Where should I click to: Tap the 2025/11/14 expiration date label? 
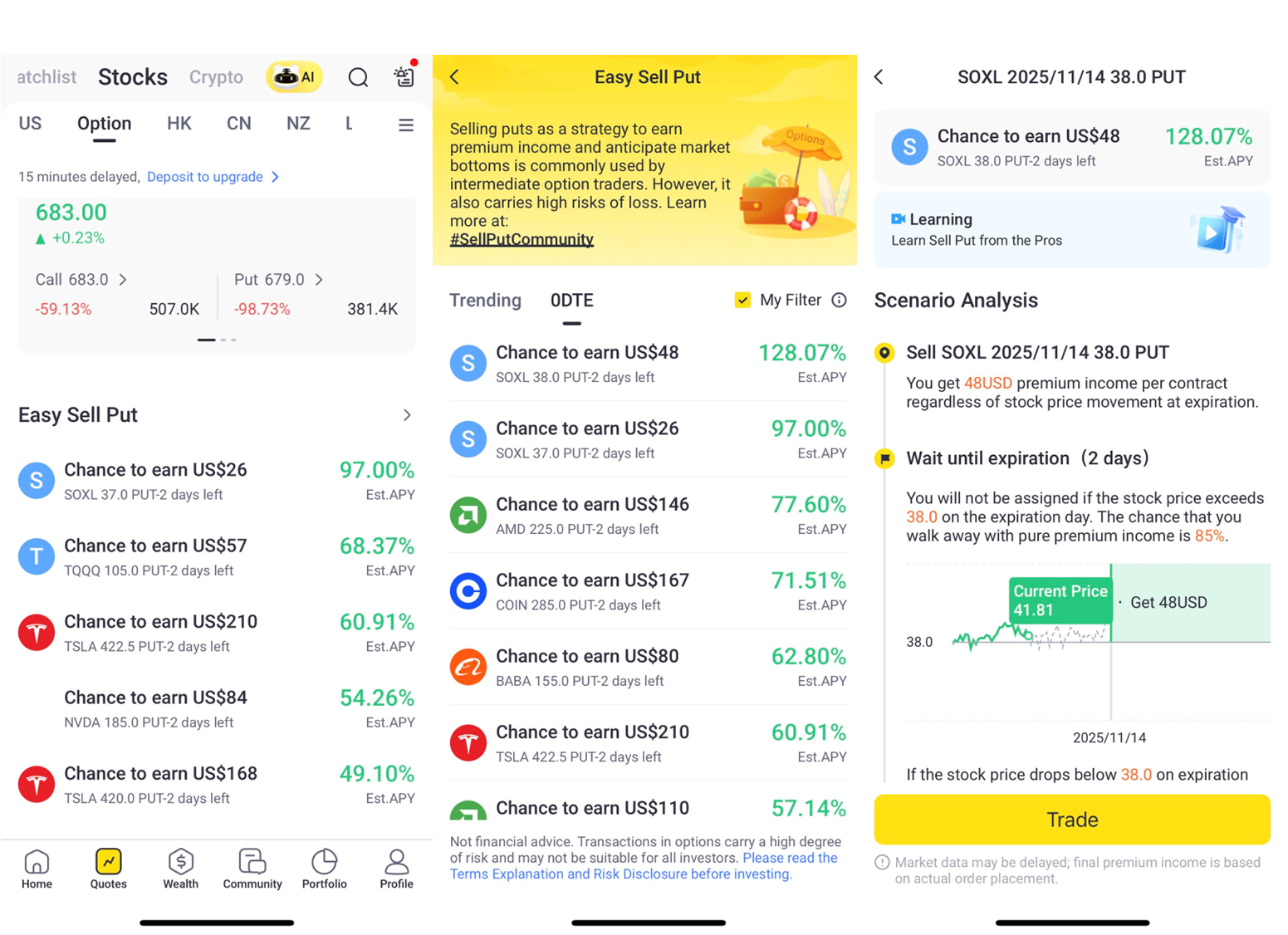click(x=1109, y=737)
